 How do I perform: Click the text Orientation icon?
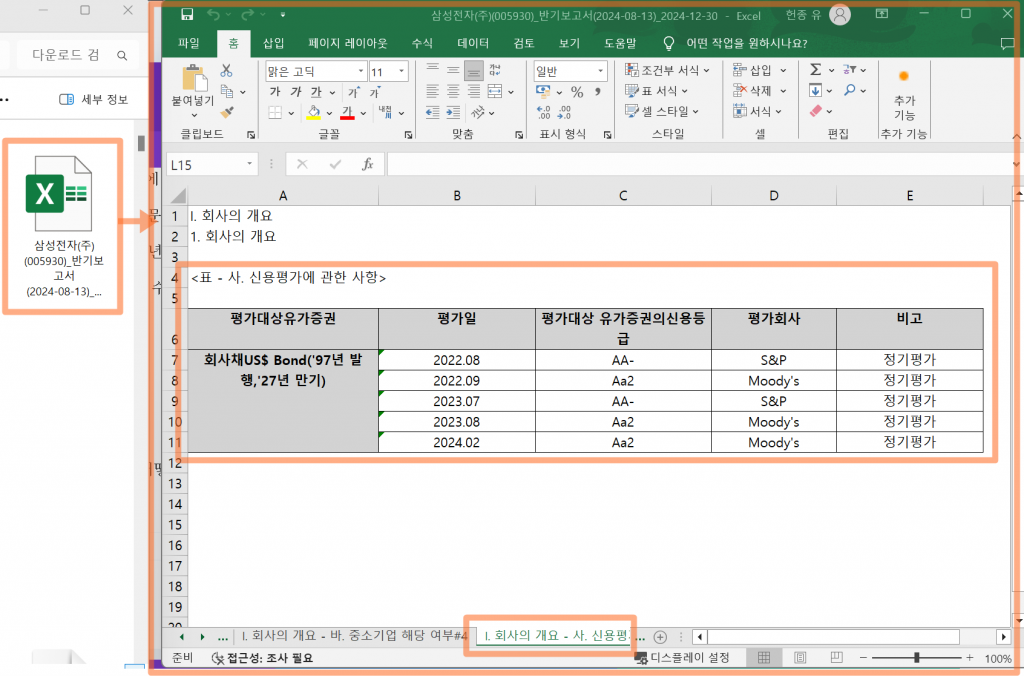click(478, 112)
